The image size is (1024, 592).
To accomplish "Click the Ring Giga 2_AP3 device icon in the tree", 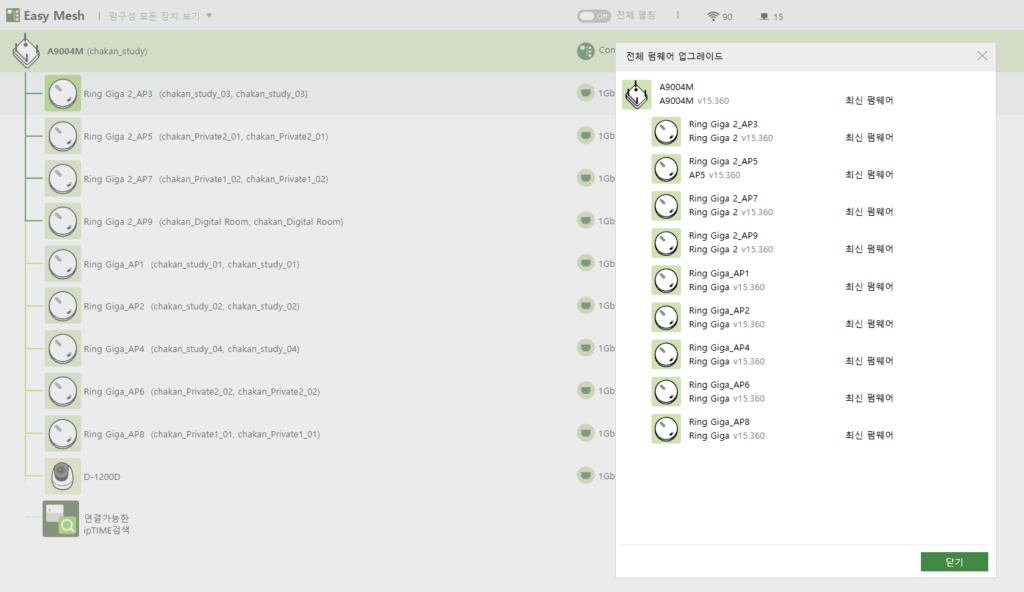I will [63, 93].
